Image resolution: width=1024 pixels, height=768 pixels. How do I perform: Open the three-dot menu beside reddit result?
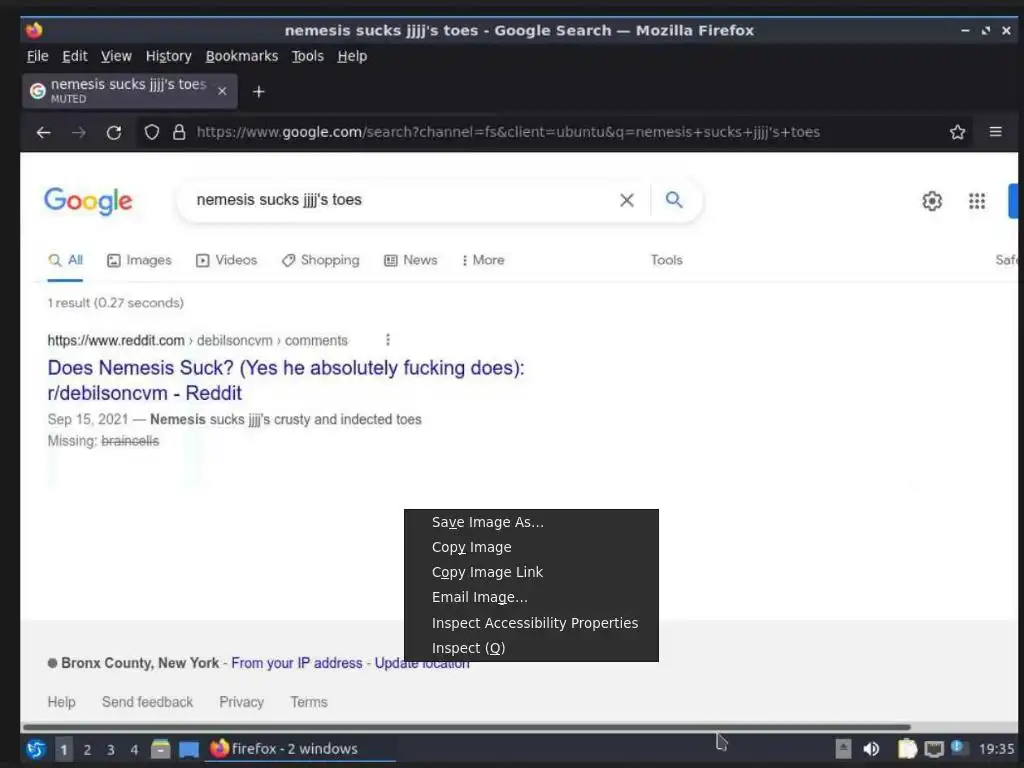388,340
